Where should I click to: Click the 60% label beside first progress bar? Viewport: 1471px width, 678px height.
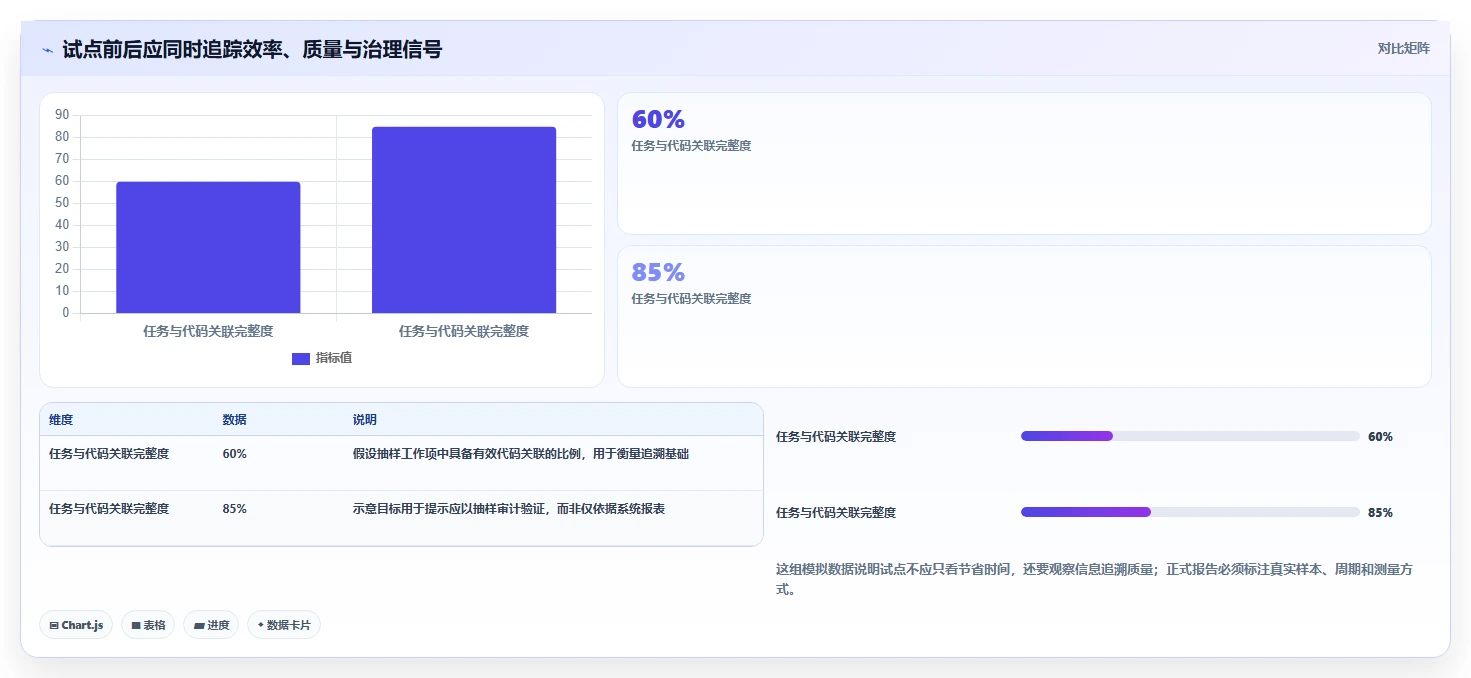pos(1380,437)
